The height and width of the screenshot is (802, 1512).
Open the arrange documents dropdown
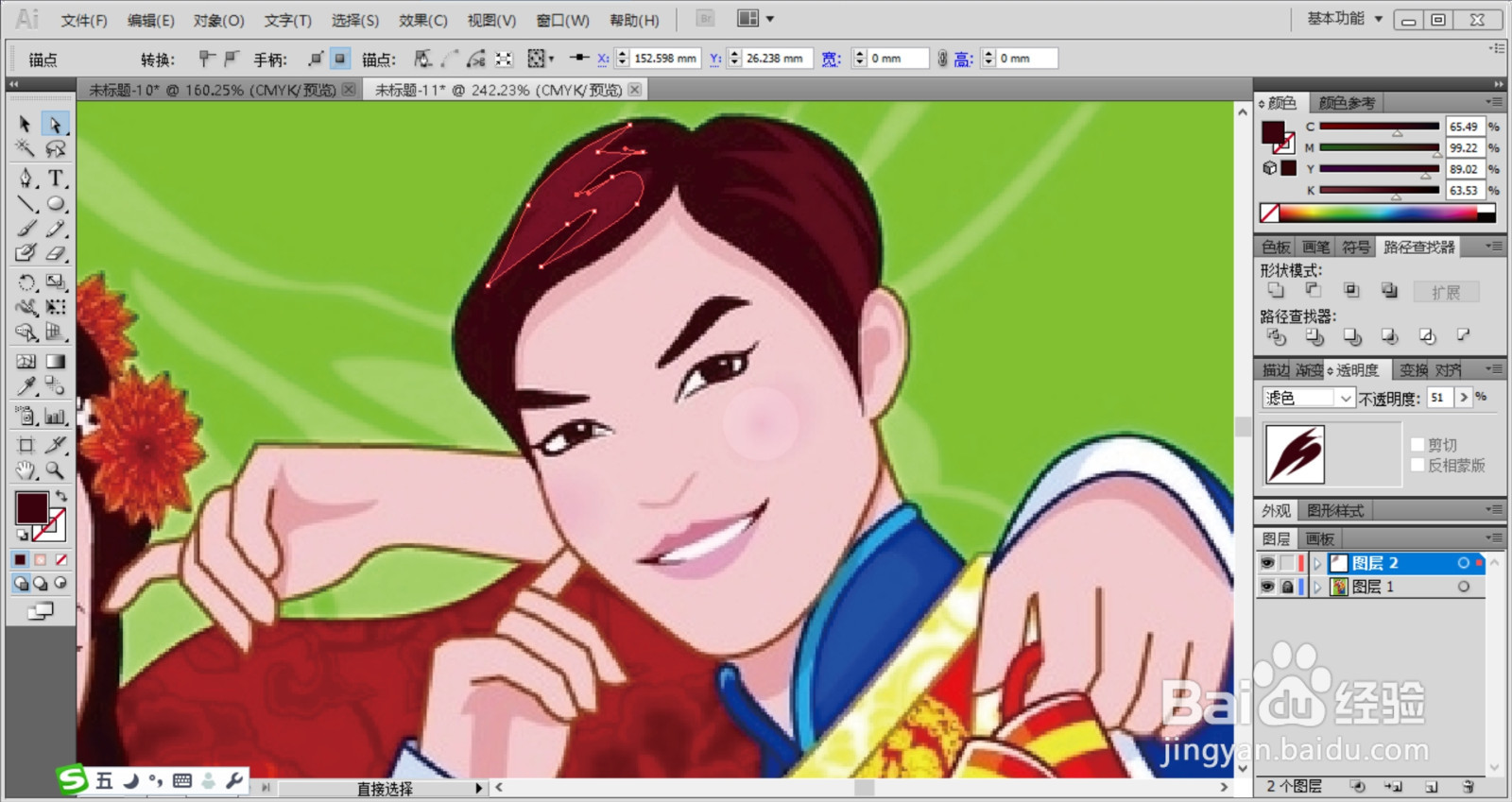pos(756,19)
